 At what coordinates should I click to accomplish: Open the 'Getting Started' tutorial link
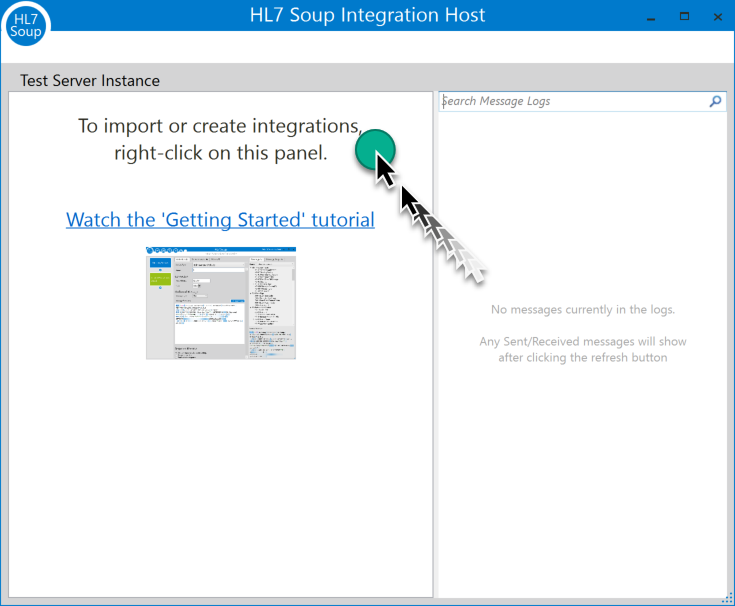coord(220,220)
